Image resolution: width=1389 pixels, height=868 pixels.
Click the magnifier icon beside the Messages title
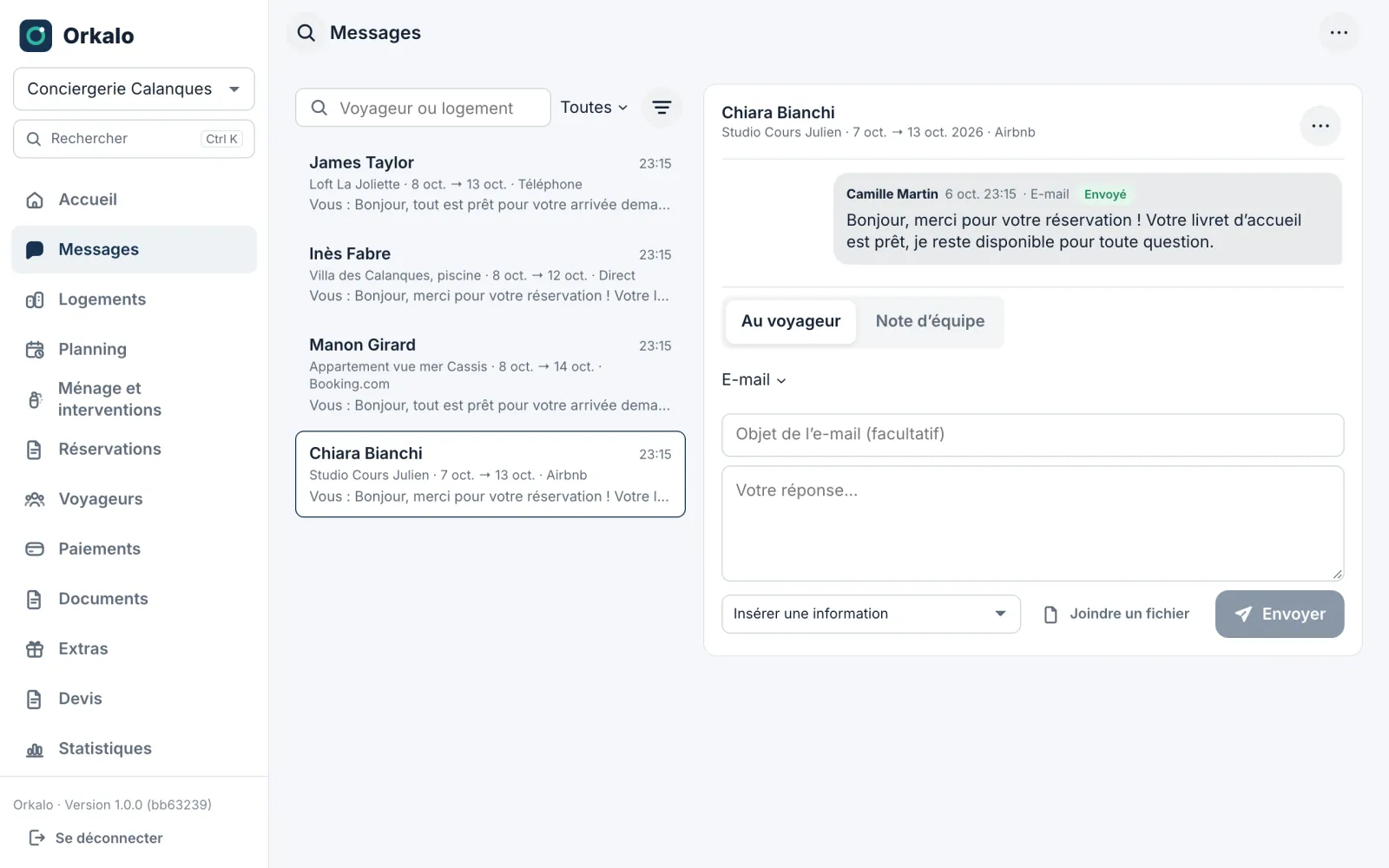pyautogui.click(x=306, y=33)
